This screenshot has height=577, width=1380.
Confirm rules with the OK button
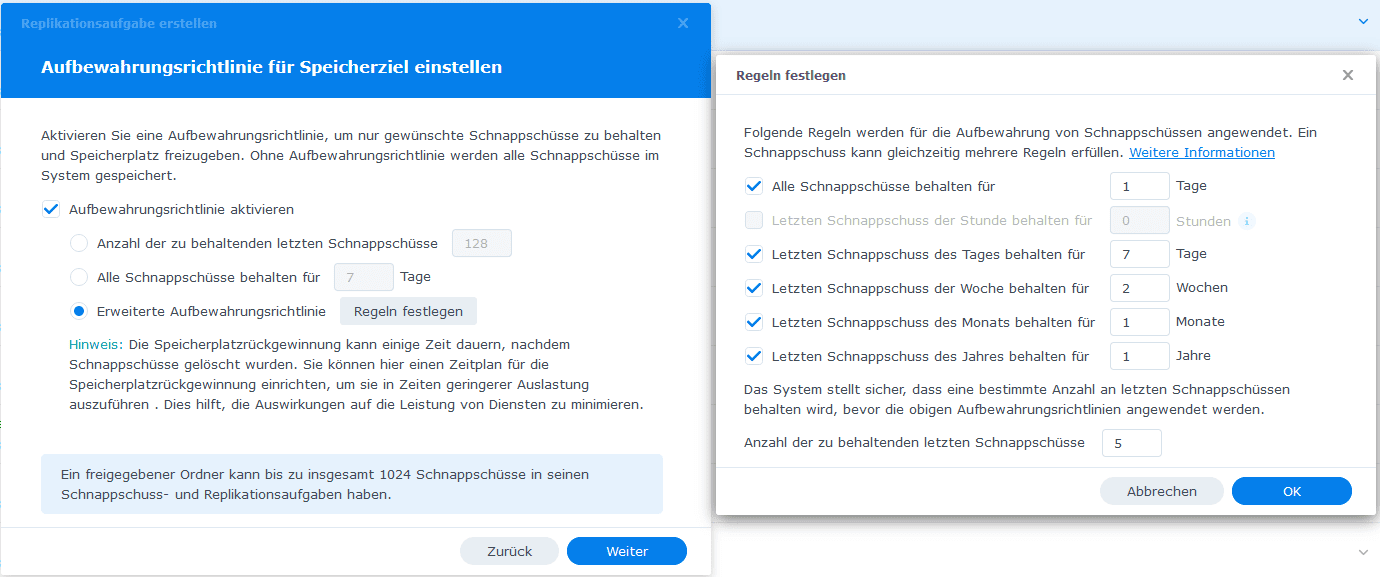[x=1291, y=491]
